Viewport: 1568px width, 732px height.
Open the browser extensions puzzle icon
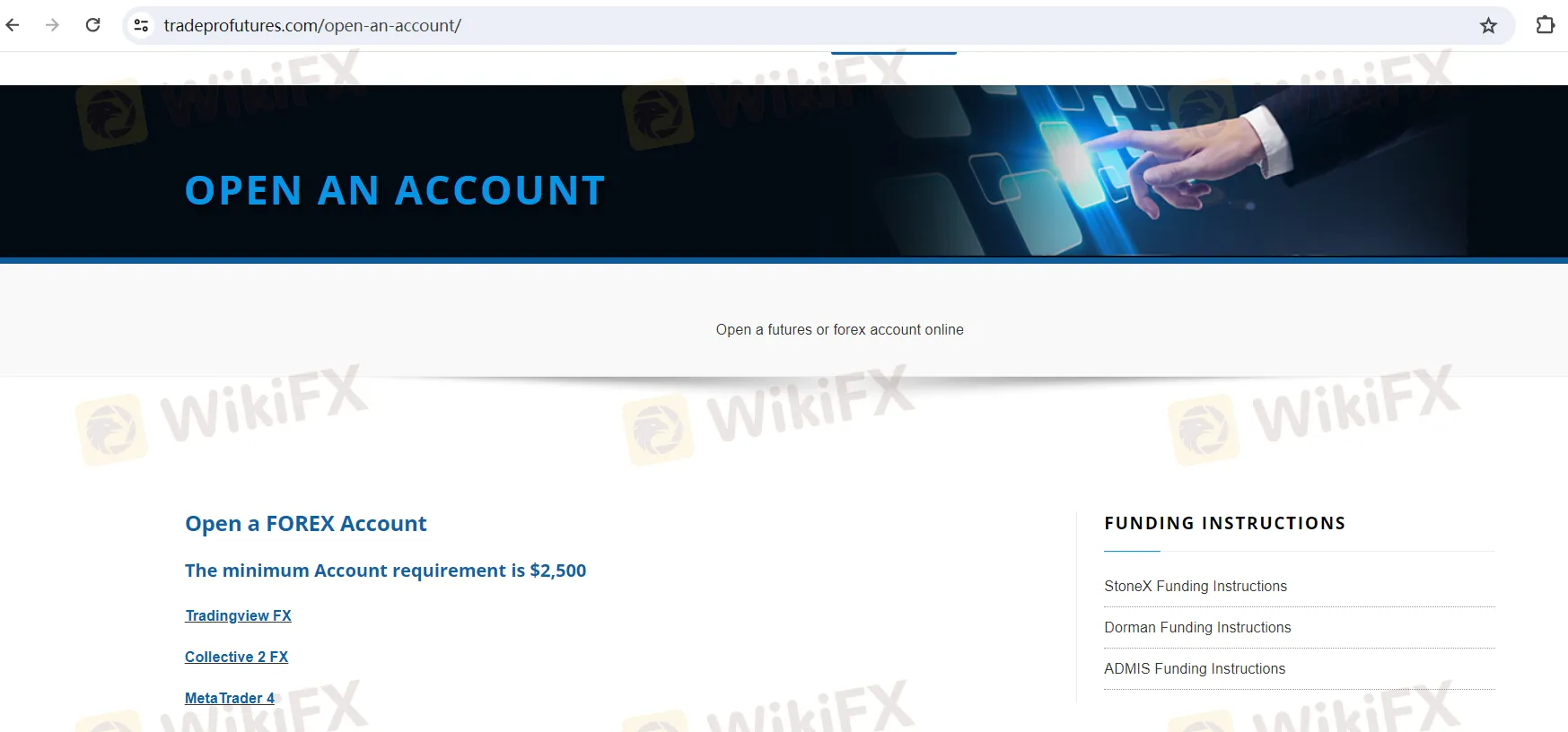pyautogui.click(x=1545, y=25)
